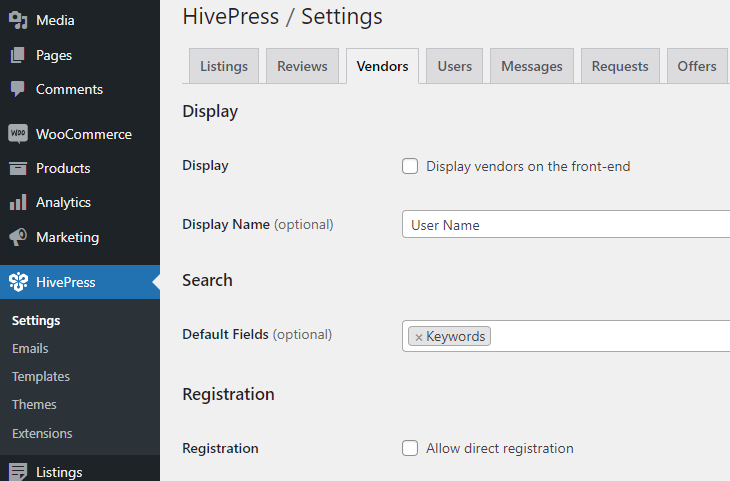Click the Pages document icon

[18, 55]
